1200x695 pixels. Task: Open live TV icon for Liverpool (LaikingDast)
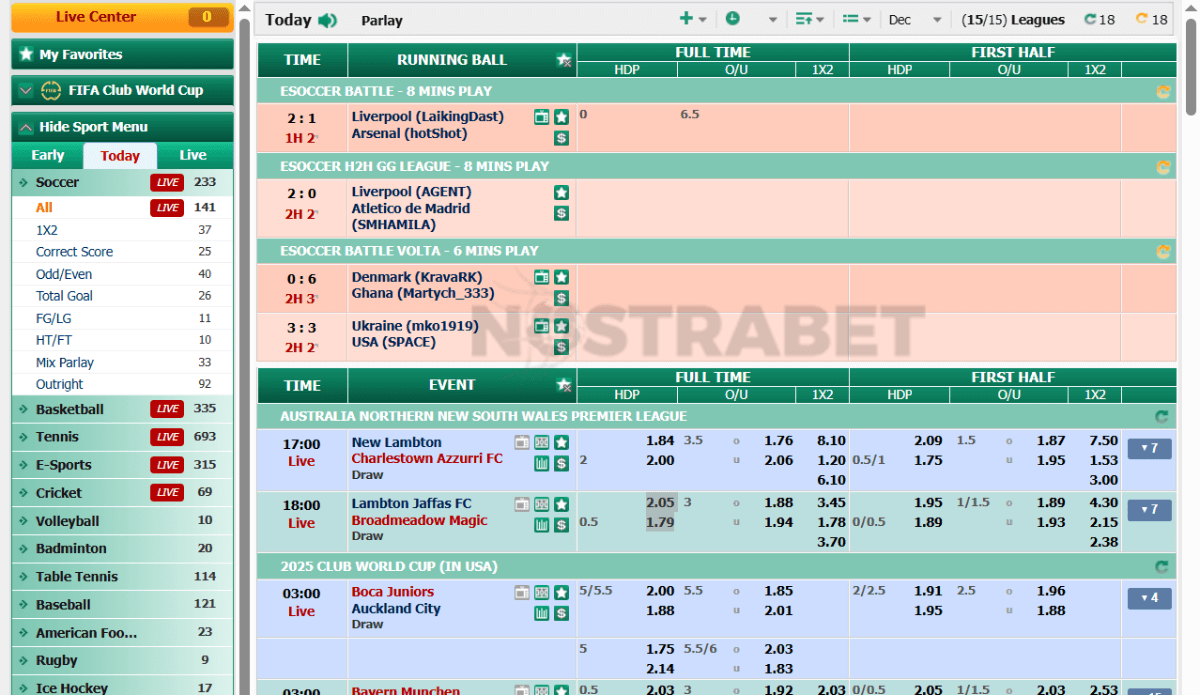[x=542, y=117]
